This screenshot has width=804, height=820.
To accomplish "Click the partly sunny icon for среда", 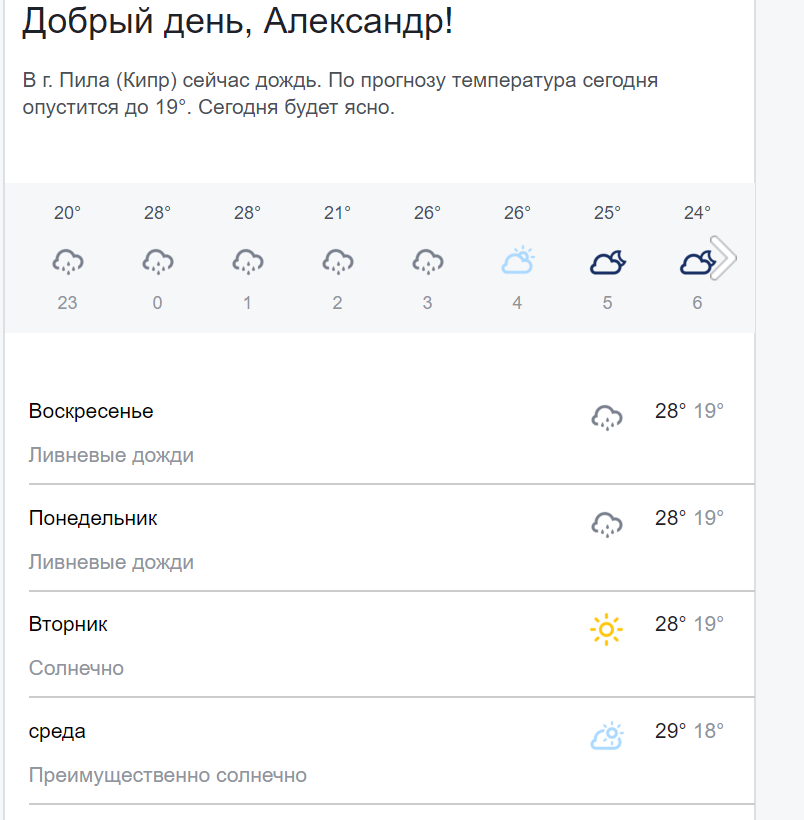I will coord(606,737).
